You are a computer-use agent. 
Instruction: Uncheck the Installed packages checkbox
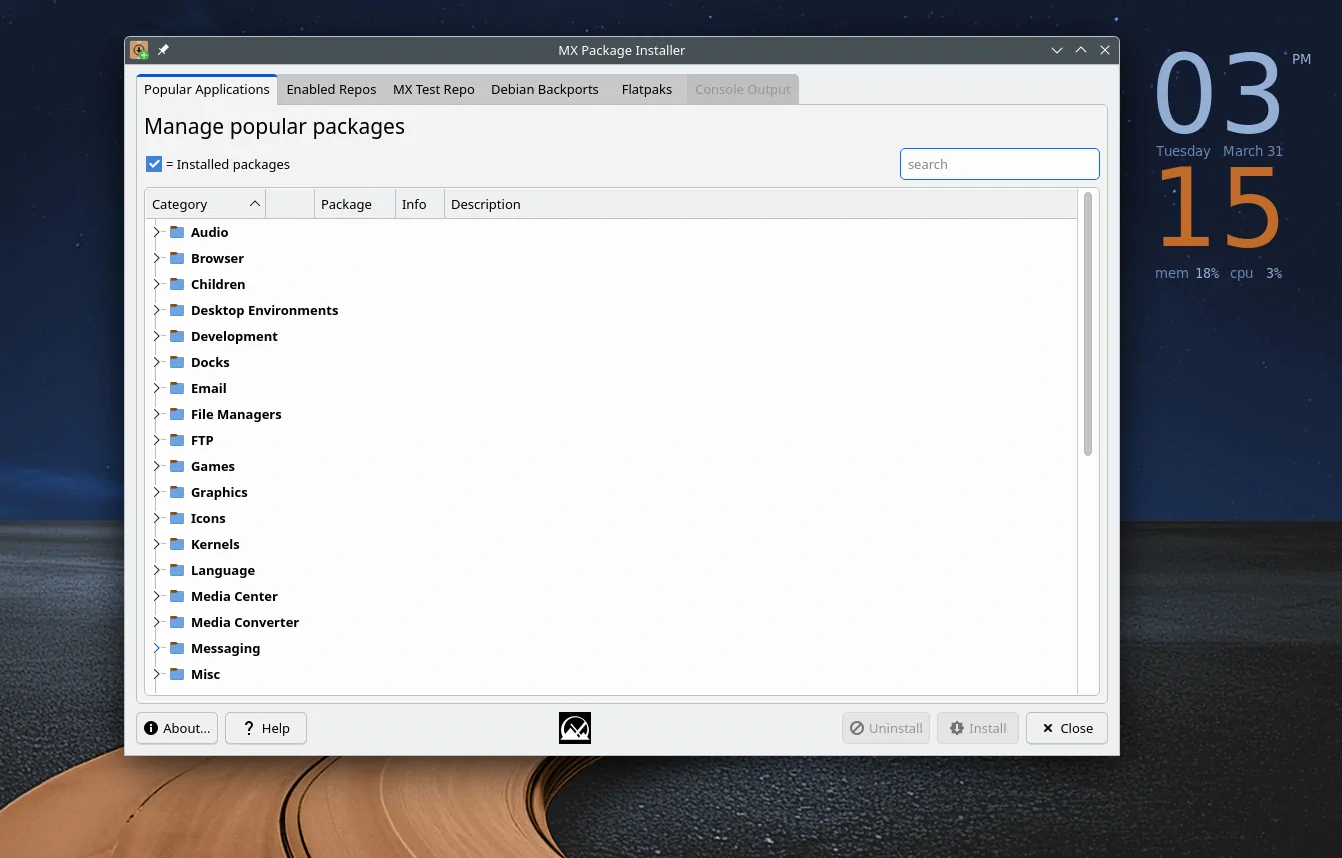[154, 164]
